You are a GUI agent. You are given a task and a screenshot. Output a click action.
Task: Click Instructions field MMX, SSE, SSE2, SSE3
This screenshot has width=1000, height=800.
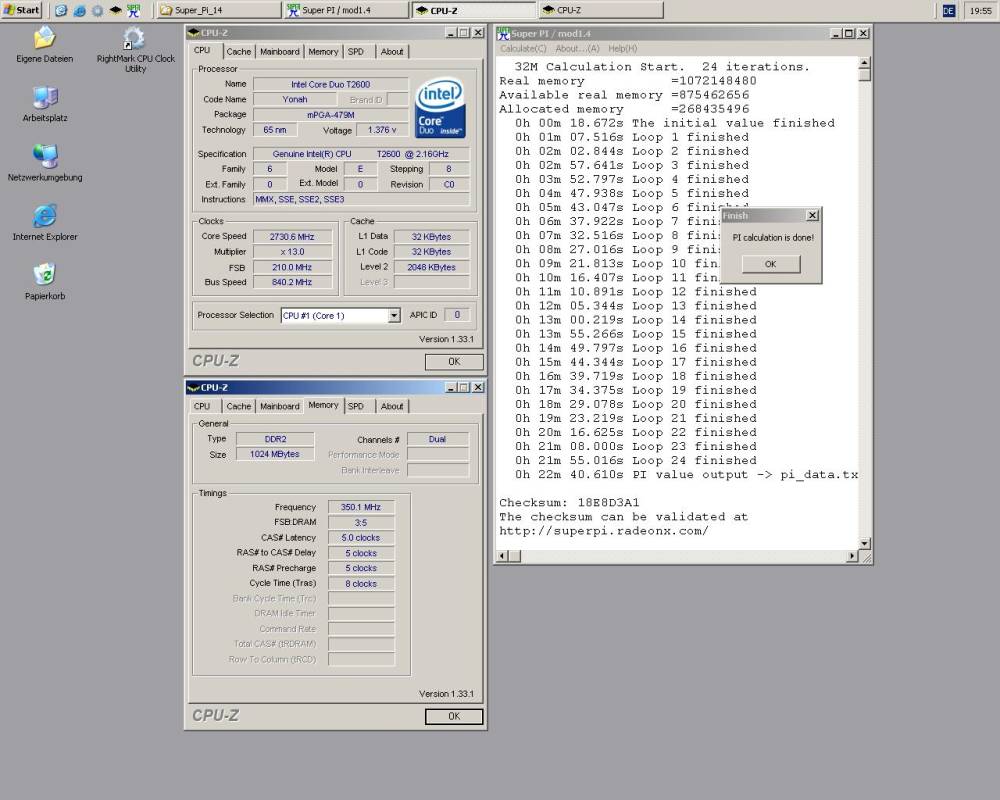tap(362, 200)
